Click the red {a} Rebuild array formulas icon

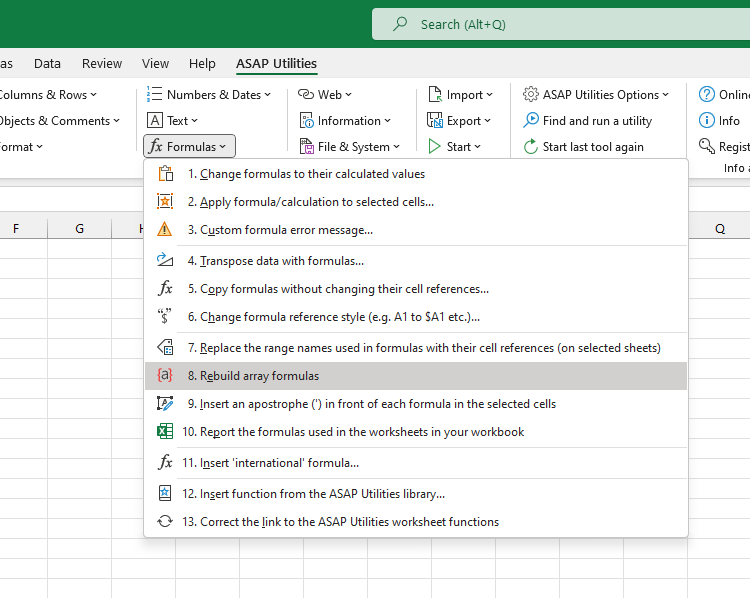coord(165,375)
